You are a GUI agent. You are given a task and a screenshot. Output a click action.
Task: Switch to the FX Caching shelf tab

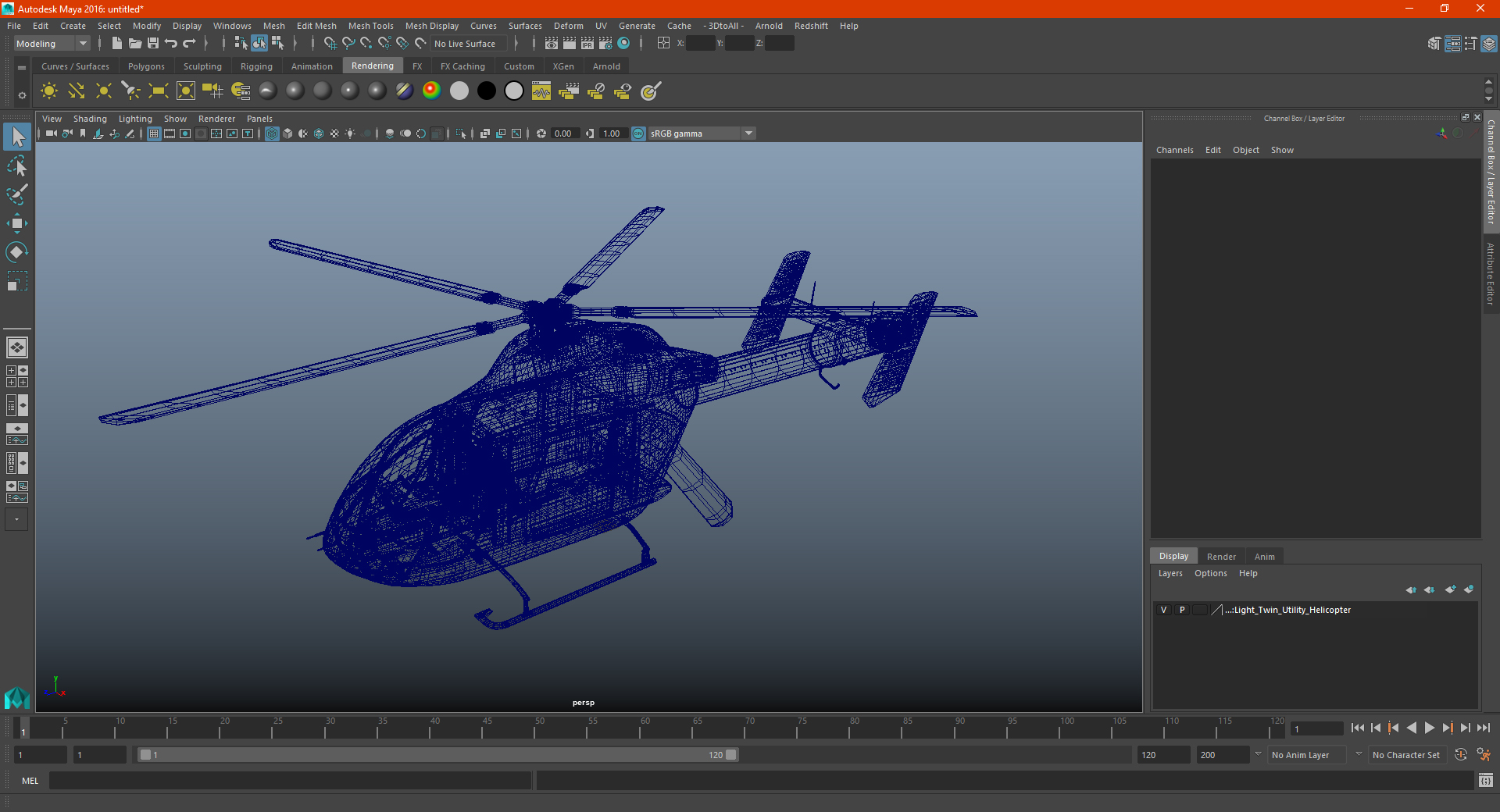pyautogui.click(x=462, y=66)
